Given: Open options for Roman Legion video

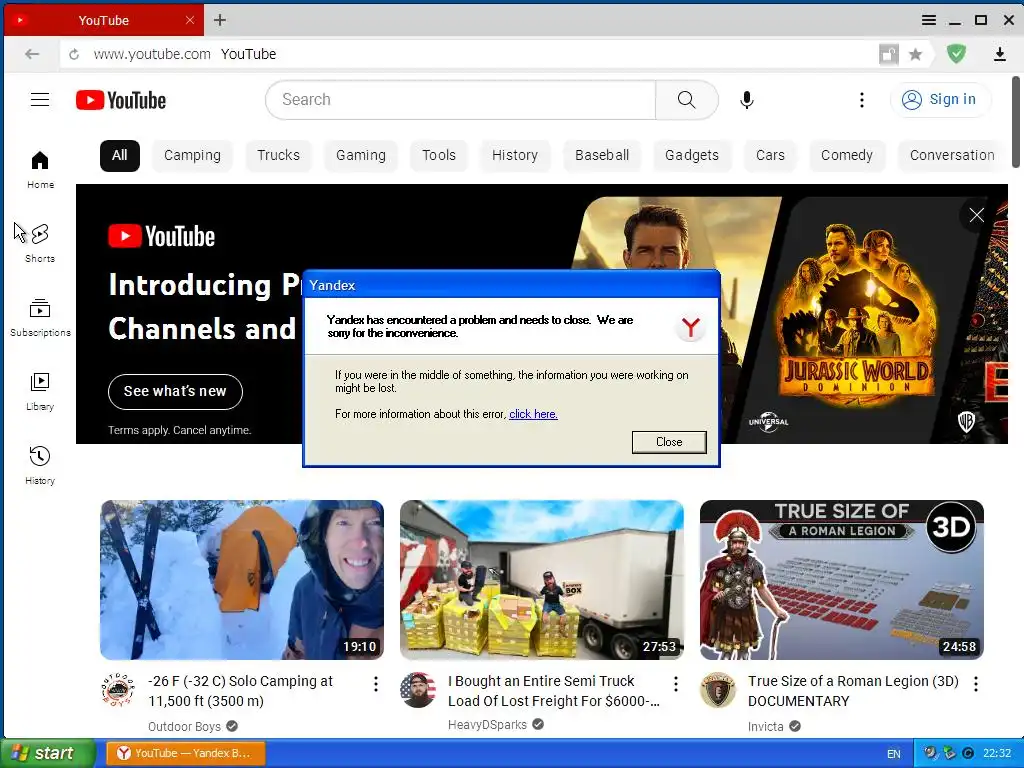Looking at the screenshot, I should [x=975, y=684].
